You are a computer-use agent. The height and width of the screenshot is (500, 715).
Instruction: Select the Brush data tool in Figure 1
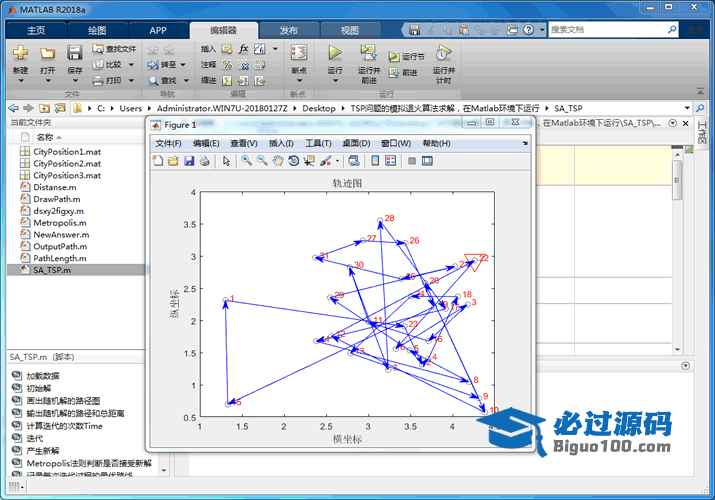326,161
